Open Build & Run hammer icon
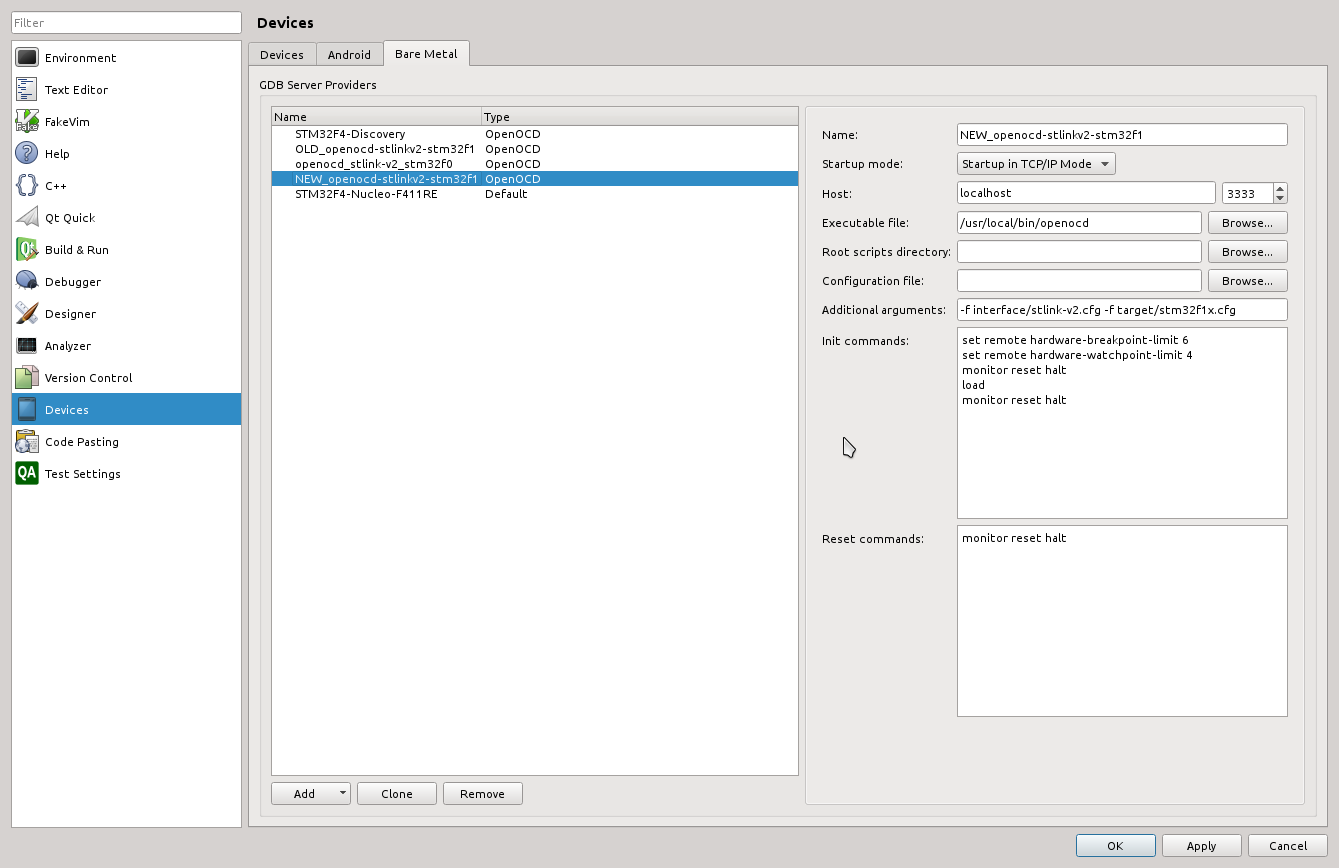Image resolution: width=1339 pixels, height=868 pixels. tap(27, 250)
